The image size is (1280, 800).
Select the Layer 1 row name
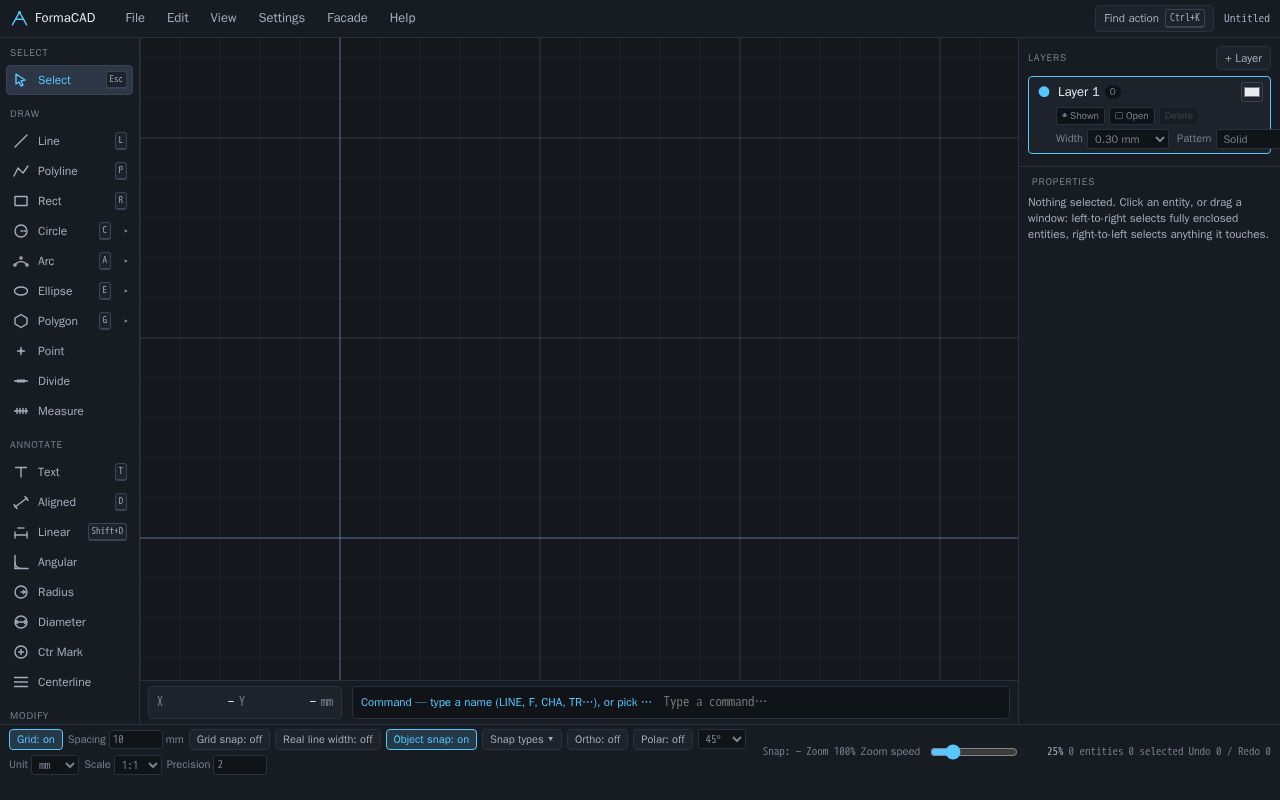(1078, 92)
